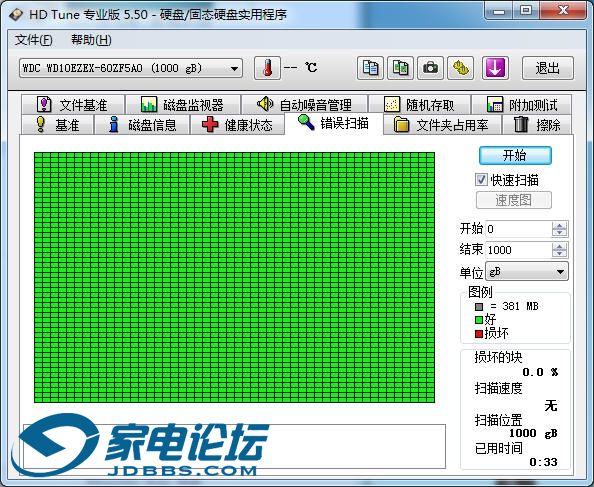Viewport: 594px width, 487px height.
Task: Open options via the gears icon
Action: (x=461, y=68)
